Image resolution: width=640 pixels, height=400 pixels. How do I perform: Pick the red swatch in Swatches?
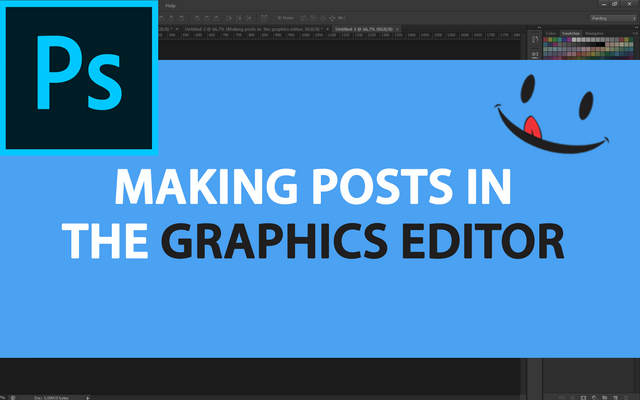point(545,40)
